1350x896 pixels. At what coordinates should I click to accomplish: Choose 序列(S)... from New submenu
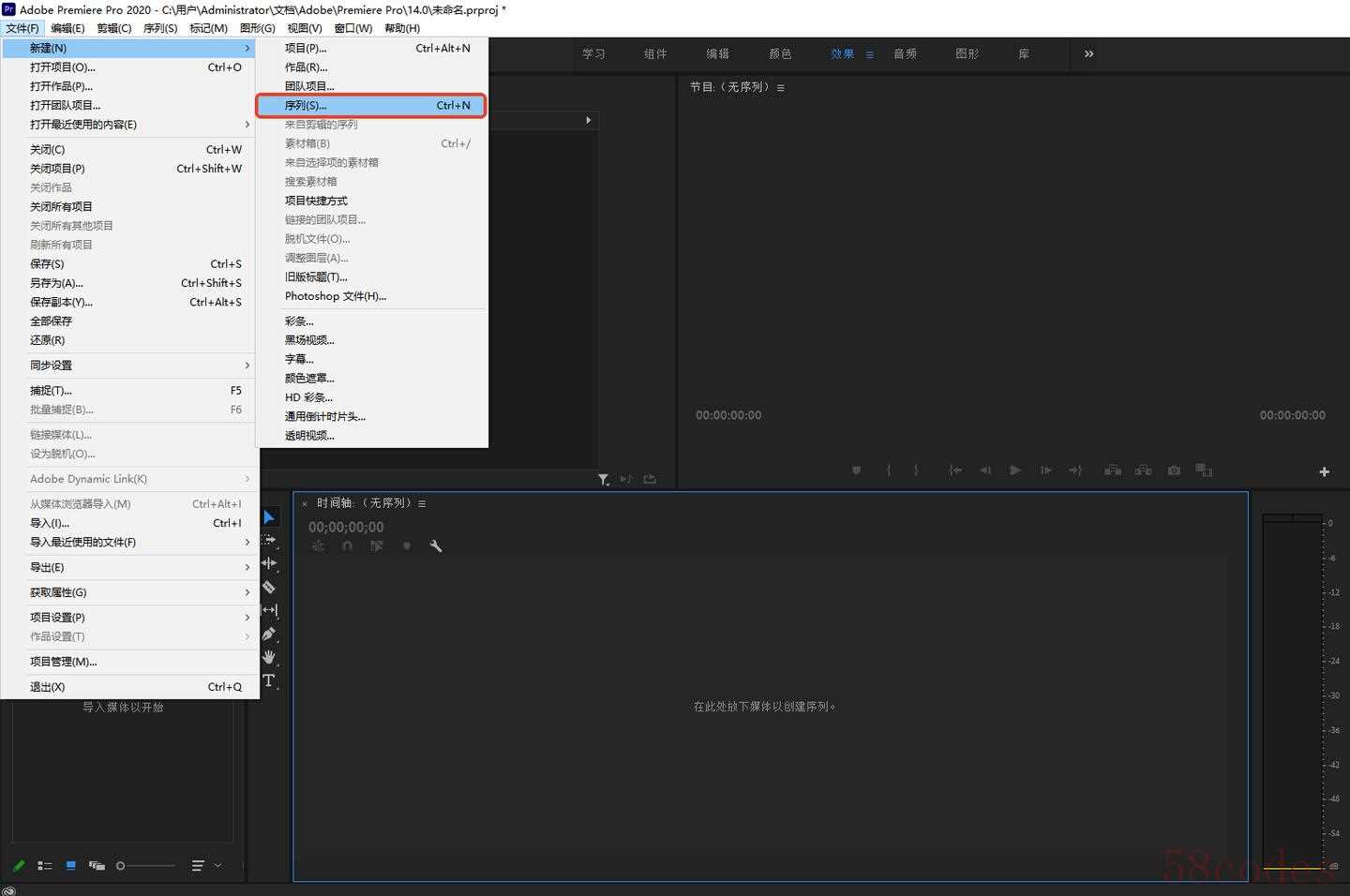click(372, 106)
